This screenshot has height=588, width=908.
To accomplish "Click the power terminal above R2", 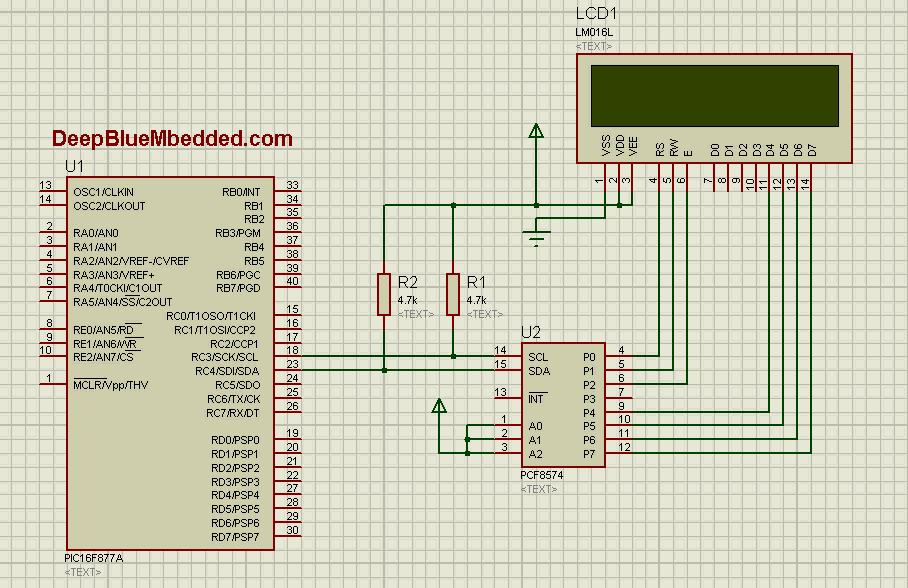I will [x=537, y=131].
